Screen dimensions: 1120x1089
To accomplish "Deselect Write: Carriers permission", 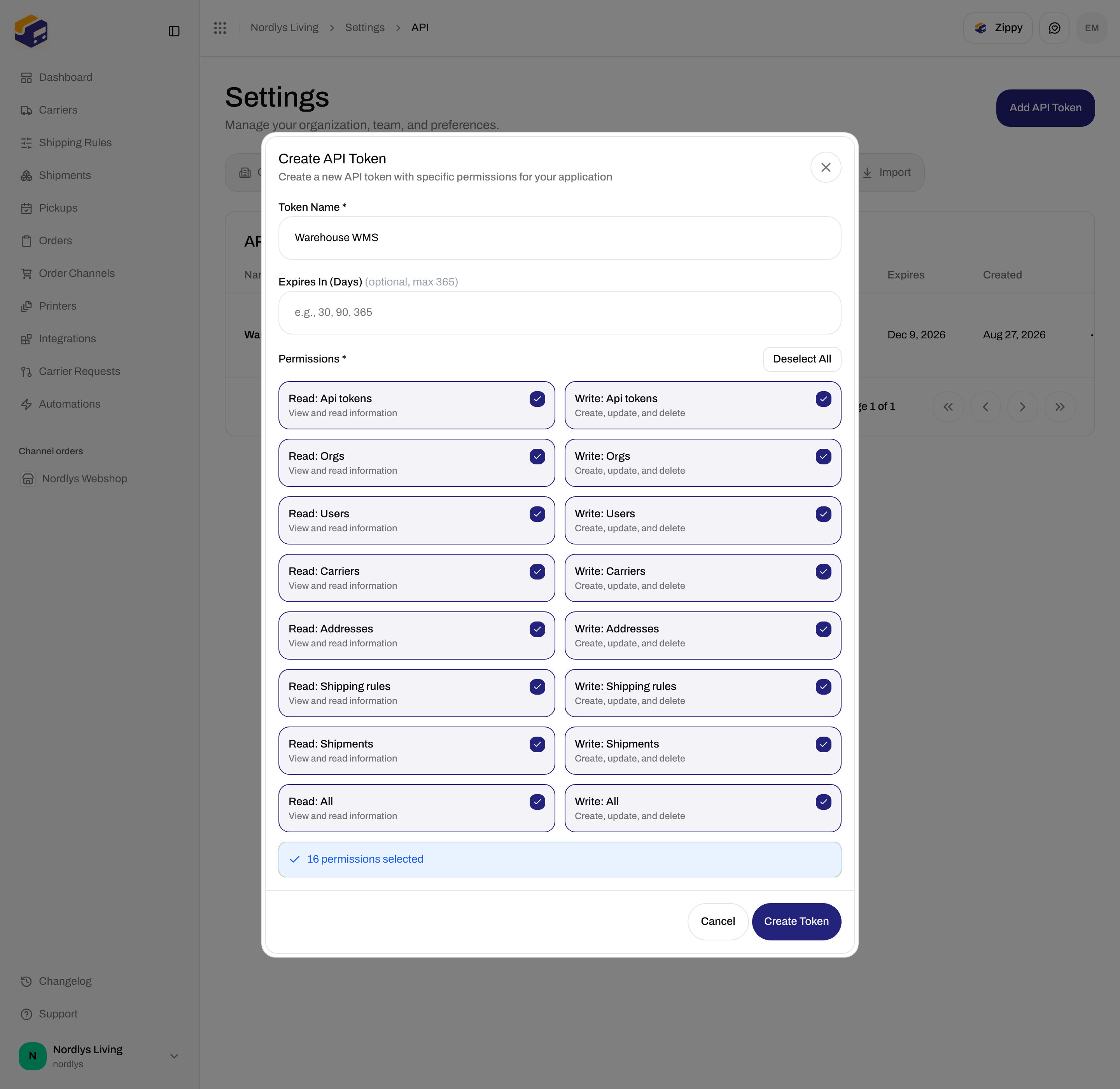I will click(823, 571).
